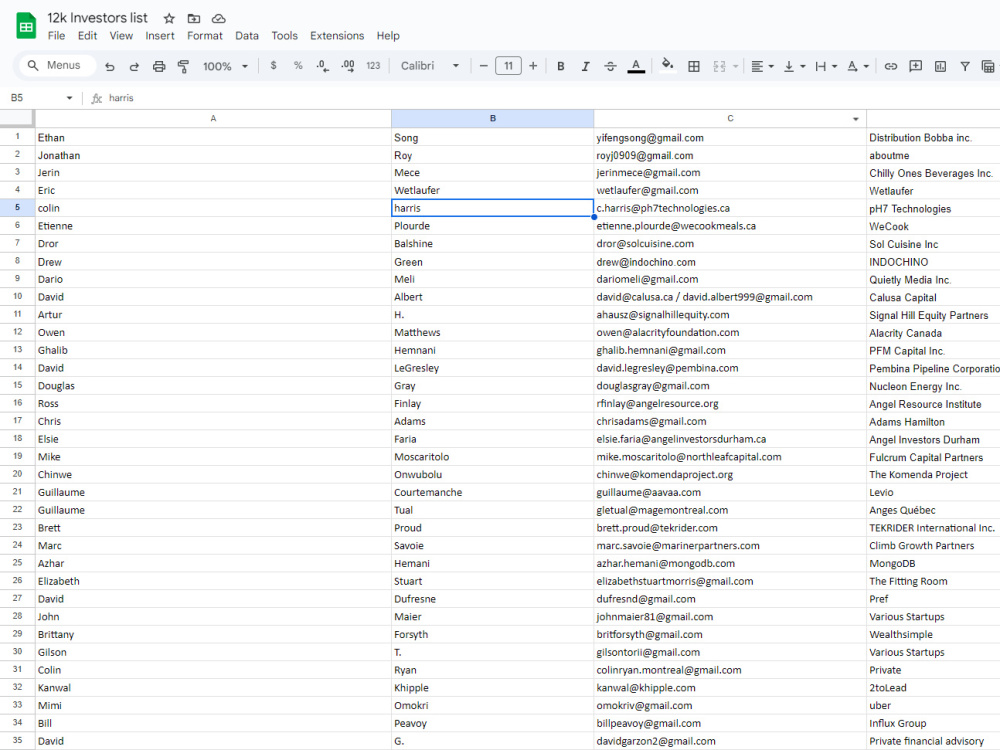Check the cloud save status icon

[x=219, y=18]
